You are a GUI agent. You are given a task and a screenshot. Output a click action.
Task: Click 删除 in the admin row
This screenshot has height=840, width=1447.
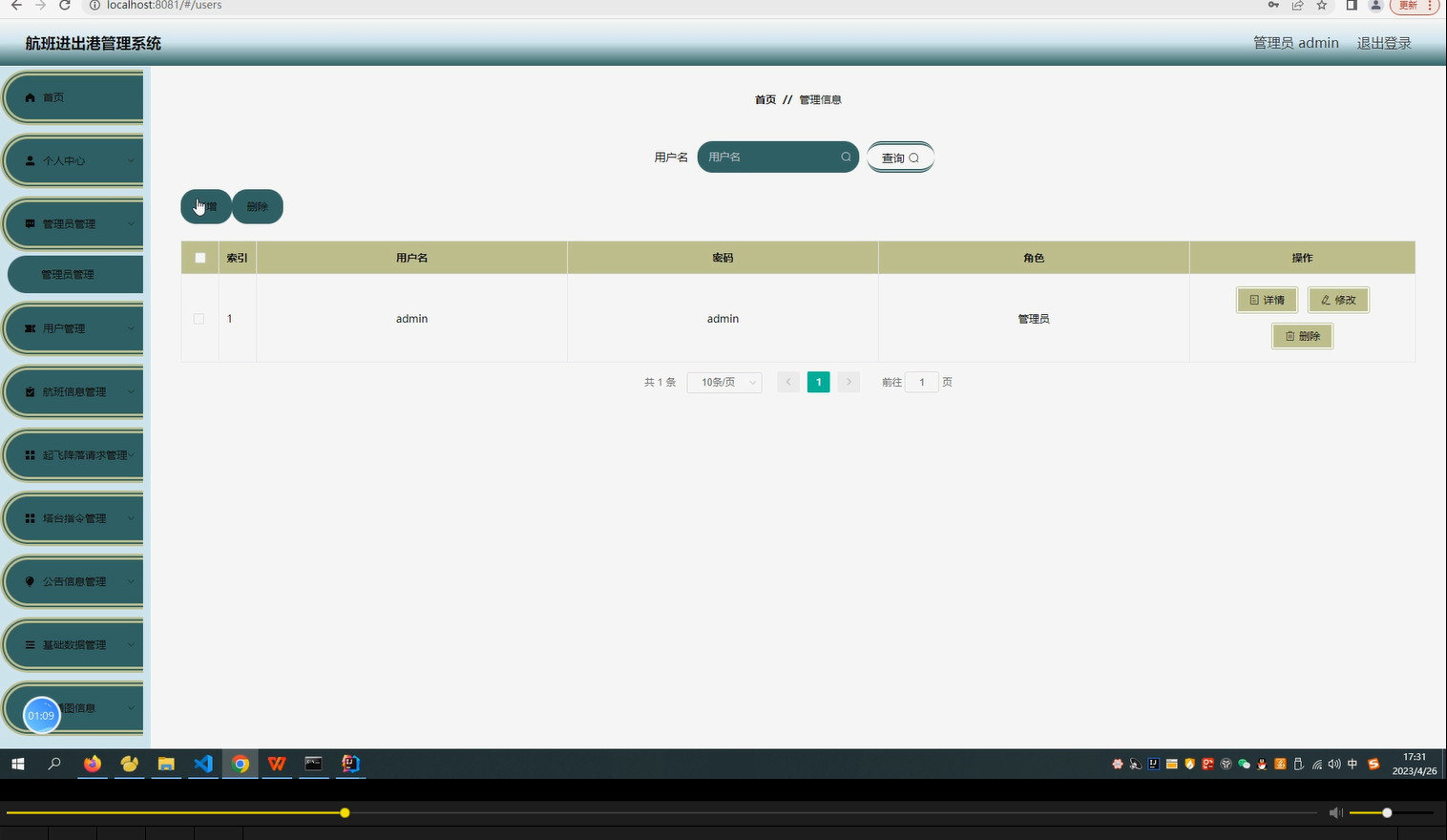pos(1302,336)
